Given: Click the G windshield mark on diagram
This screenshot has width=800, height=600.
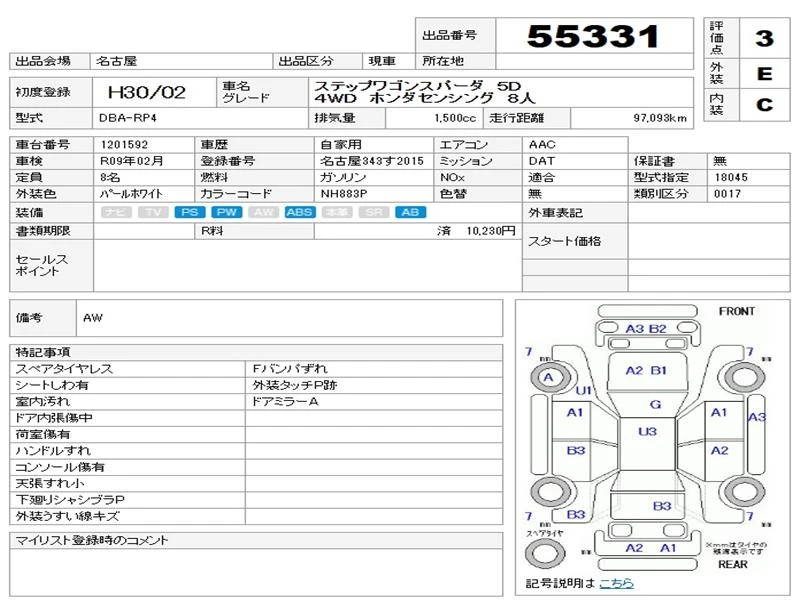Looking at the screenshot, I should pyautogui.click(x=655, y=404).
